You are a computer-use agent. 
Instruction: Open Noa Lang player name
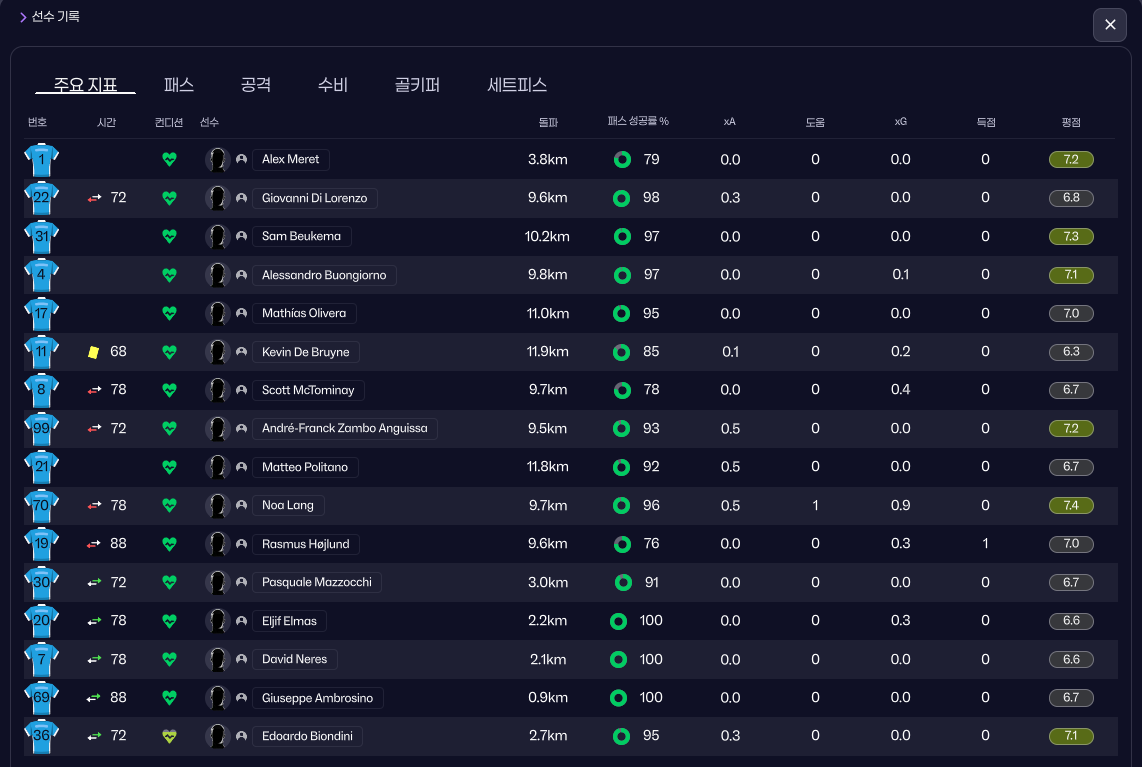[x=288, y=506]
